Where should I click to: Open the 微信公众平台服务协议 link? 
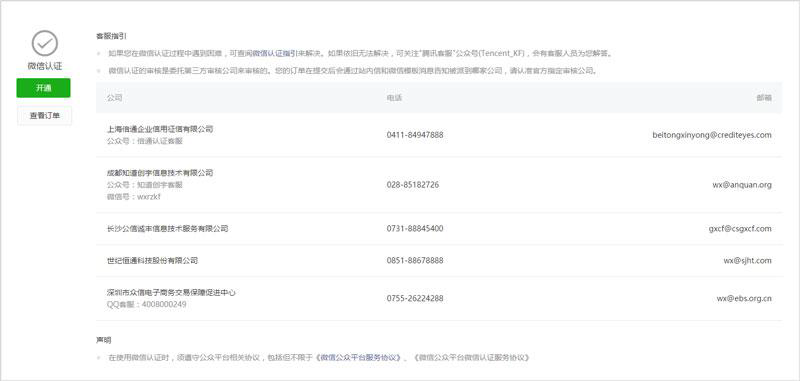click(x=359, y=358)
